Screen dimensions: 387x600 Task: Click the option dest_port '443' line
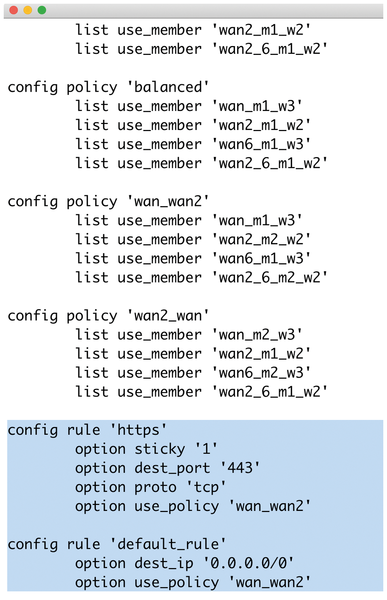pos(167,468)
